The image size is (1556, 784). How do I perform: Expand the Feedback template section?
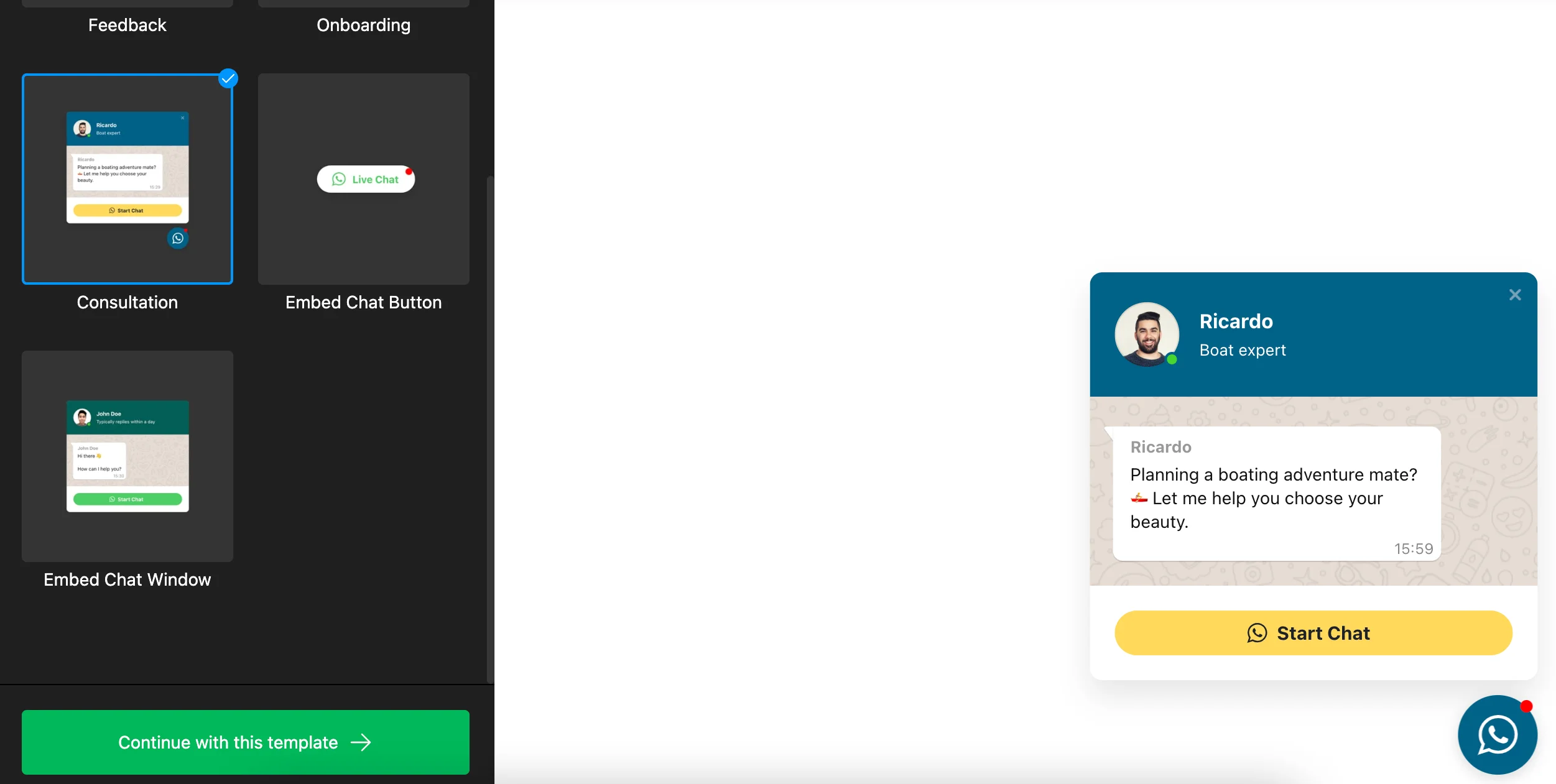click(127, 24)
